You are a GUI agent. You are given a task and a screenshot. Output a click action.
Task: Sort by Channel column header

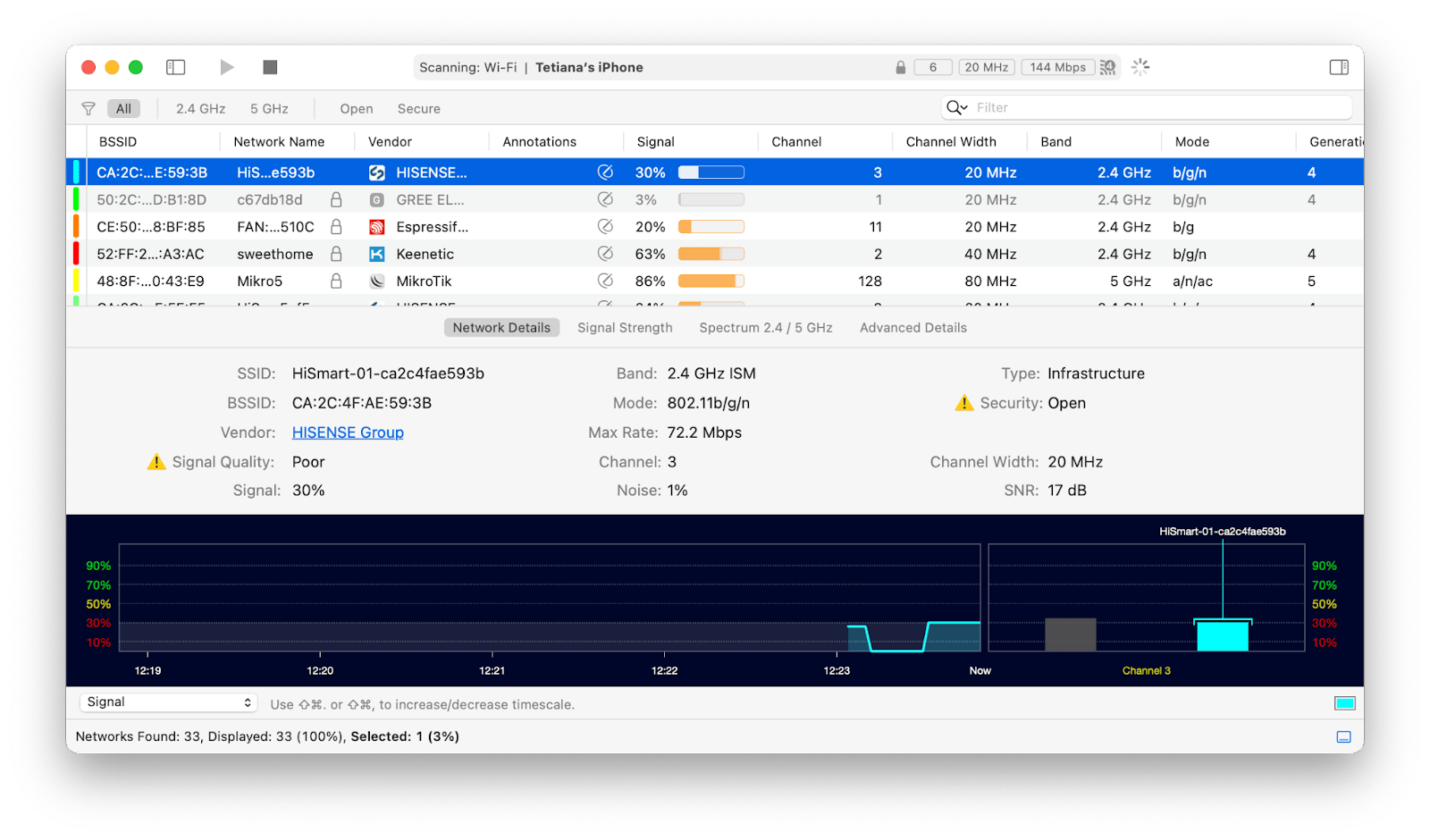(x=796, y=142)
